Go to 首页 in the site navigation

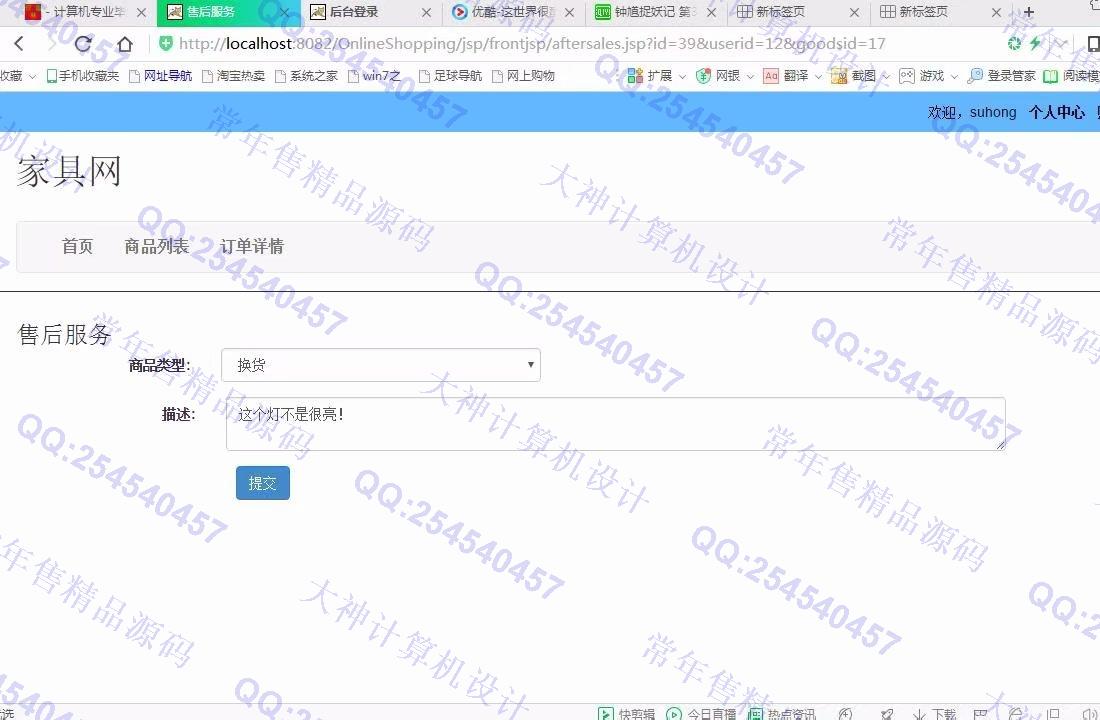(x=77, y=246)
